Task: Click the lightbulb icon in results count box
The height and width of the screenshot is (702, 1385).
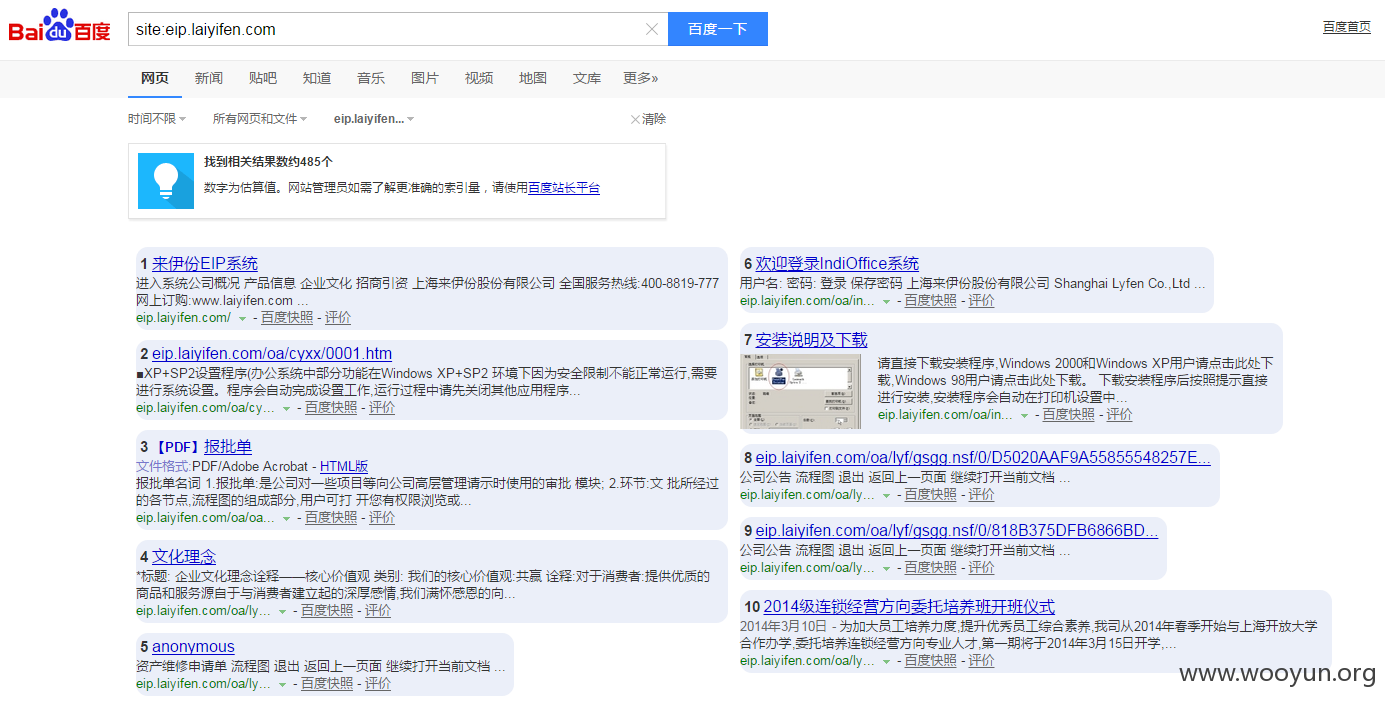Action: [x=166, y=181]
